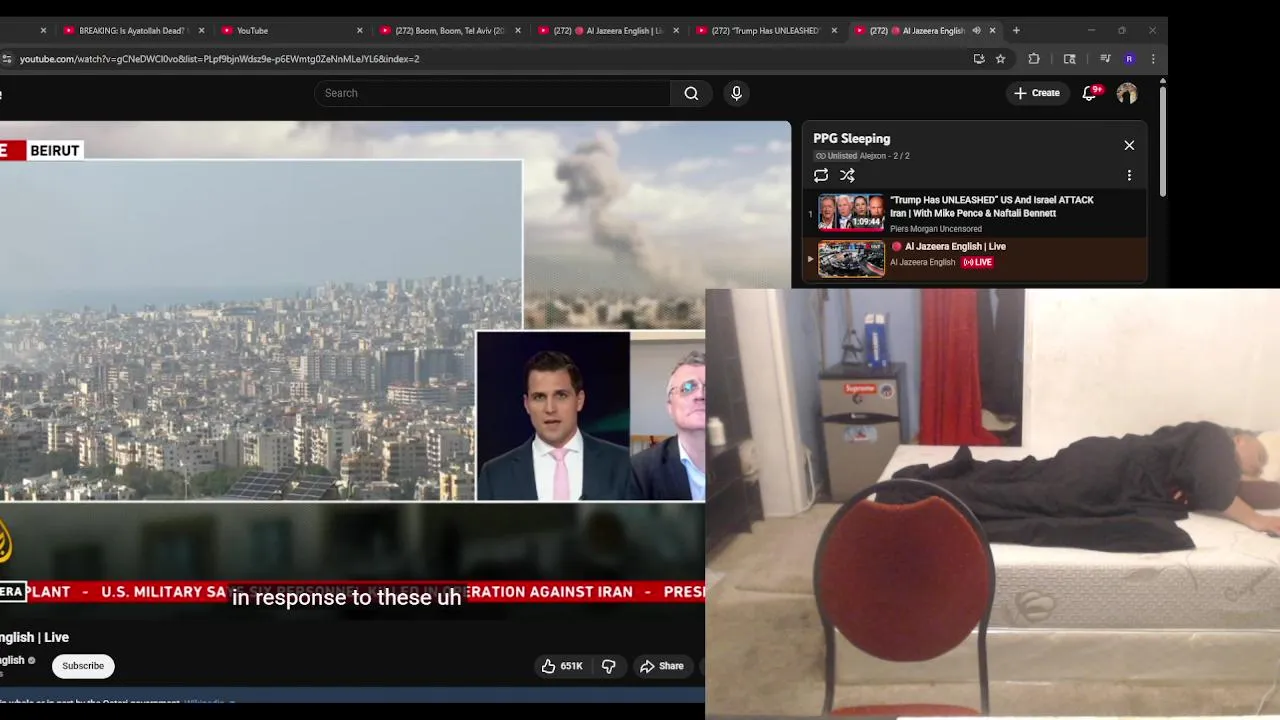This screenshot has height=720, width=1280.
Task: Close the 'Boom, Boom, Tel Aviv' tab
Action: click(x=518, y=31)
